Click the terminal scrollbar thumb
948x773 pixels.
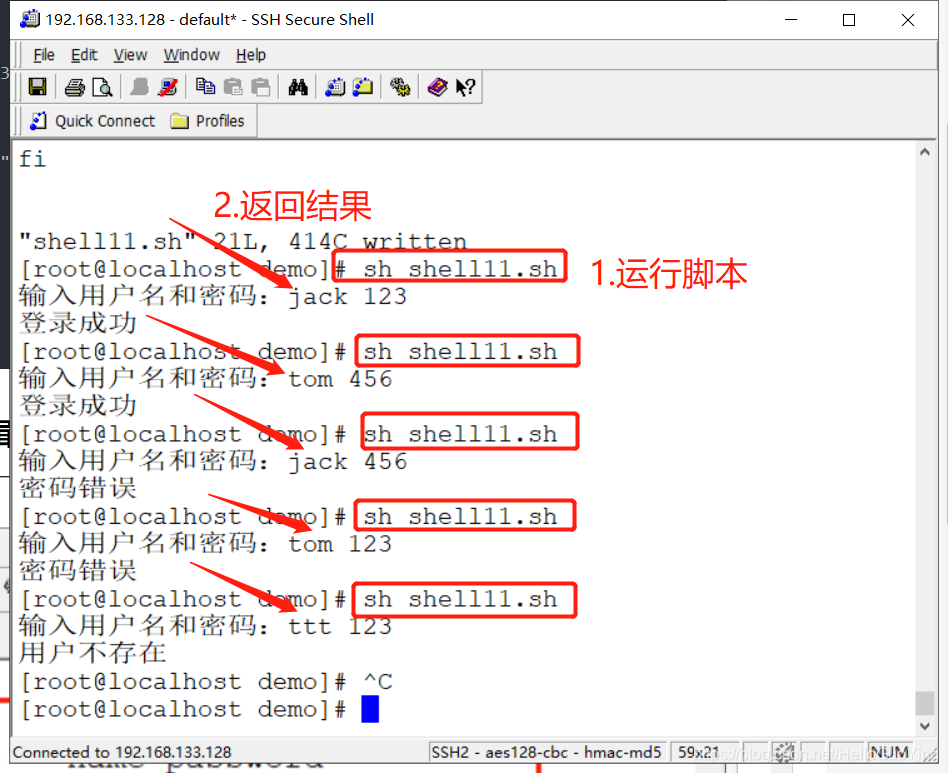[924, 703]
